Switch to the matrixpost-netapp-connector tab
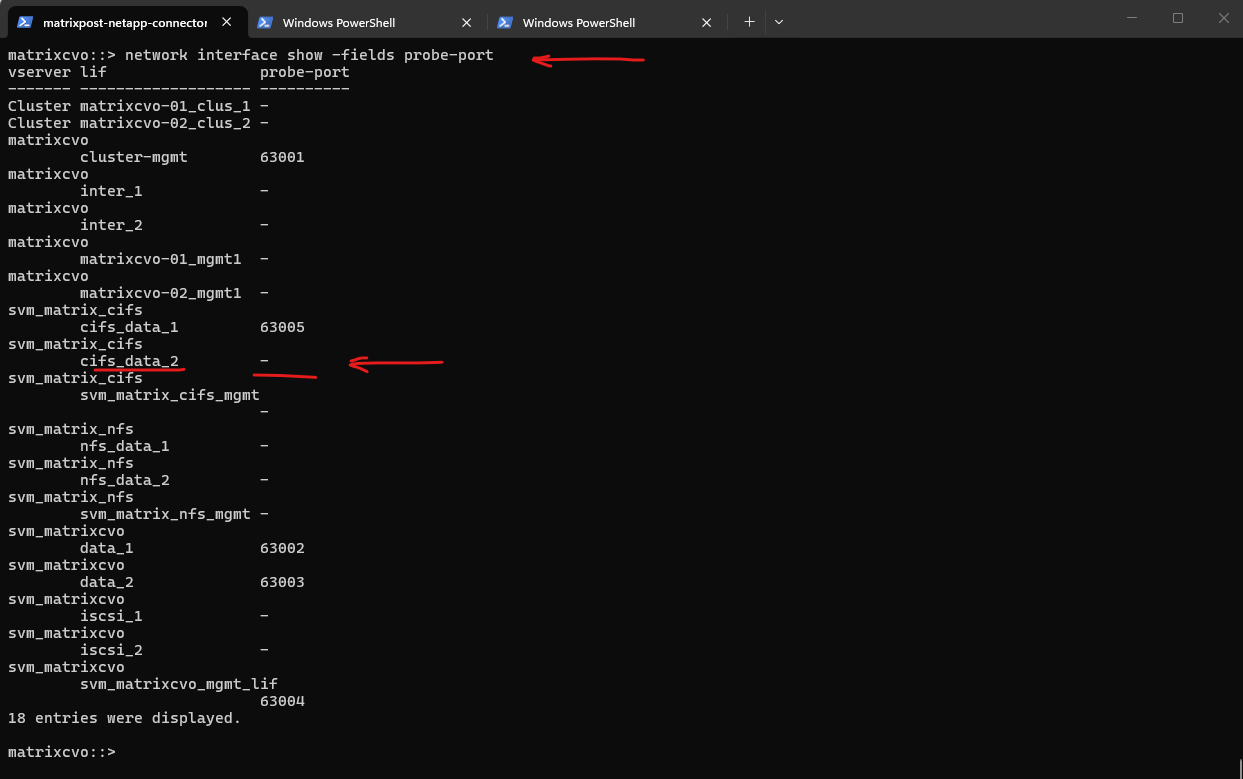 tap(124, 22)
